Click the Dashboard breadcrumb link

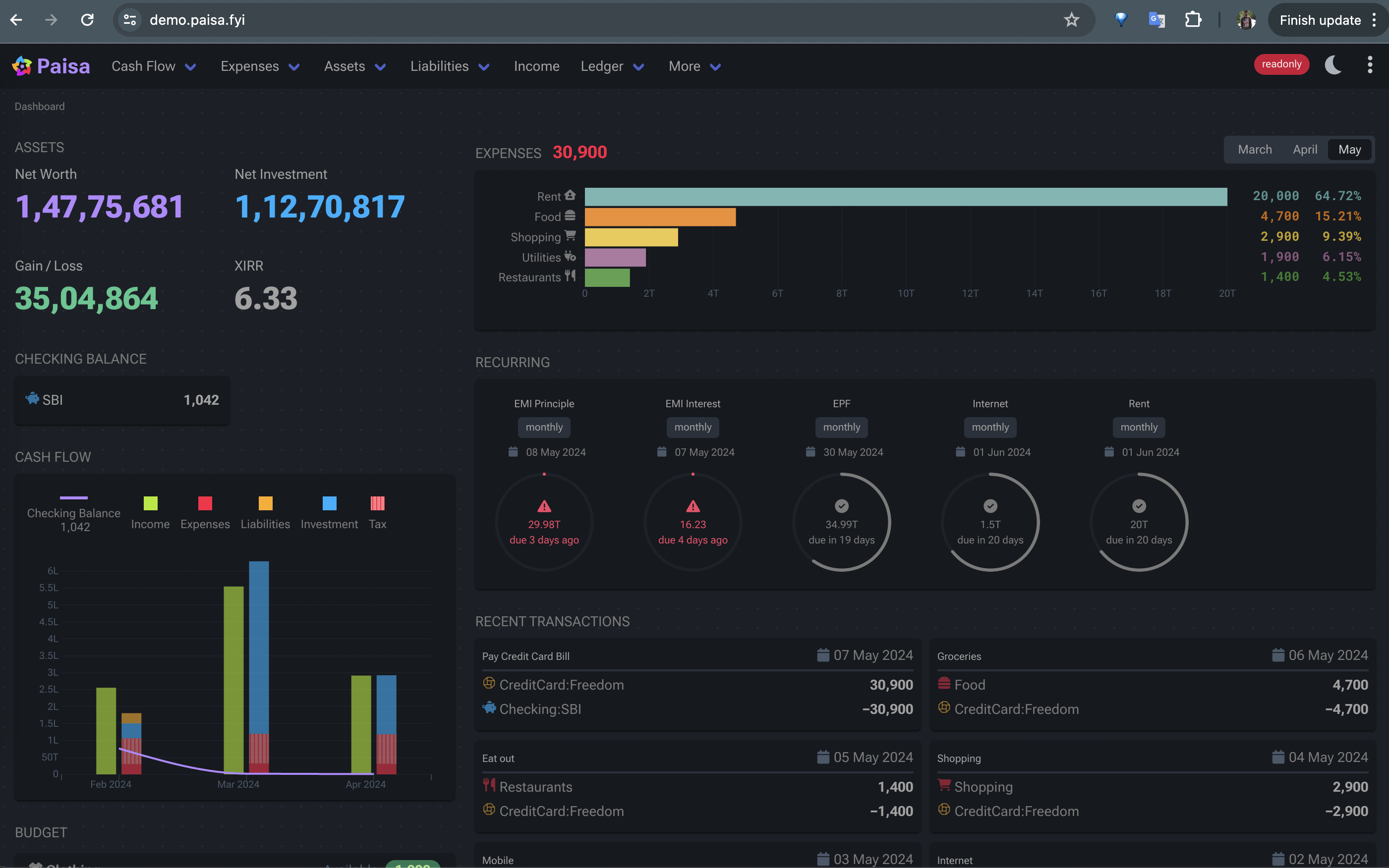[40, 107]
